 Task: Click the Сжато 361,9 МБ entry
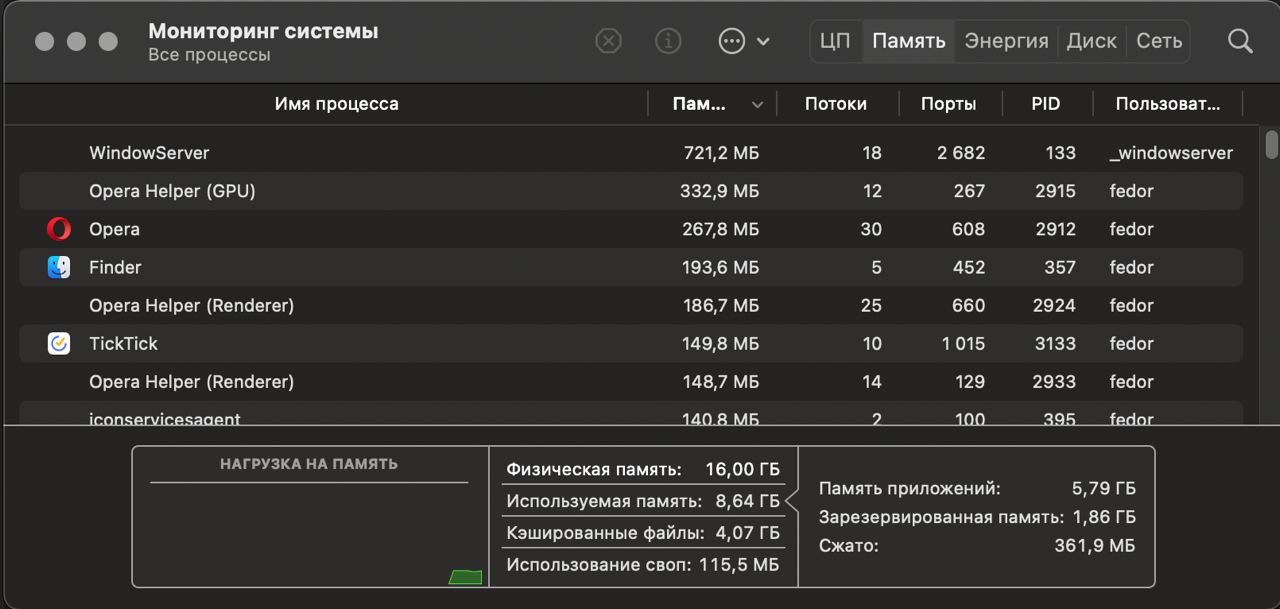[977, 546]
